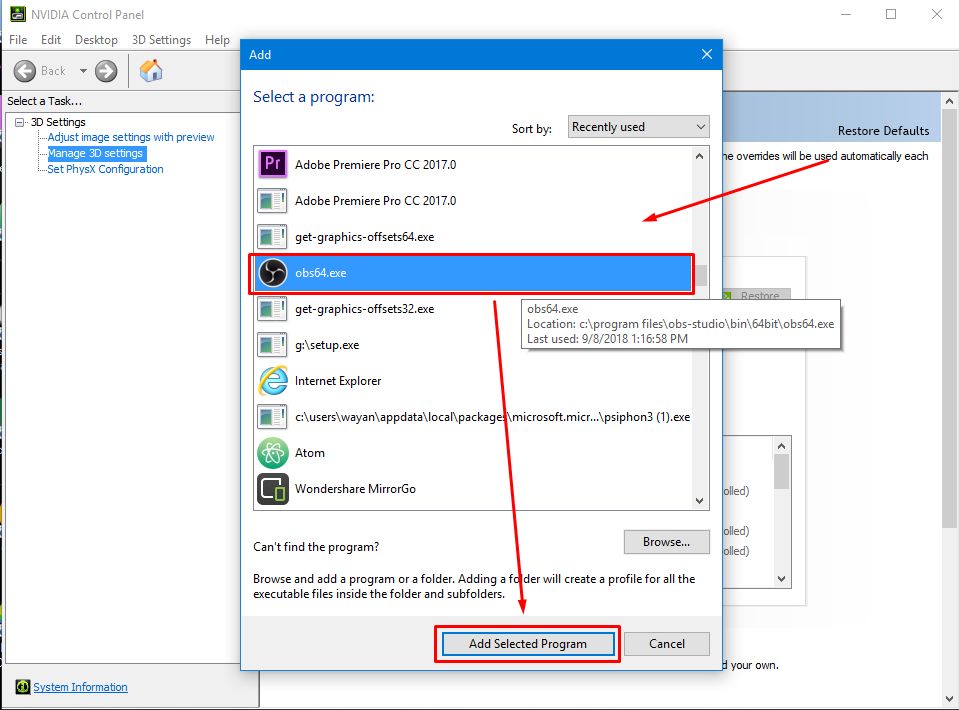The image size is (959, 710).
Task: Click the Internet Explorer icon
Action: 273,381
